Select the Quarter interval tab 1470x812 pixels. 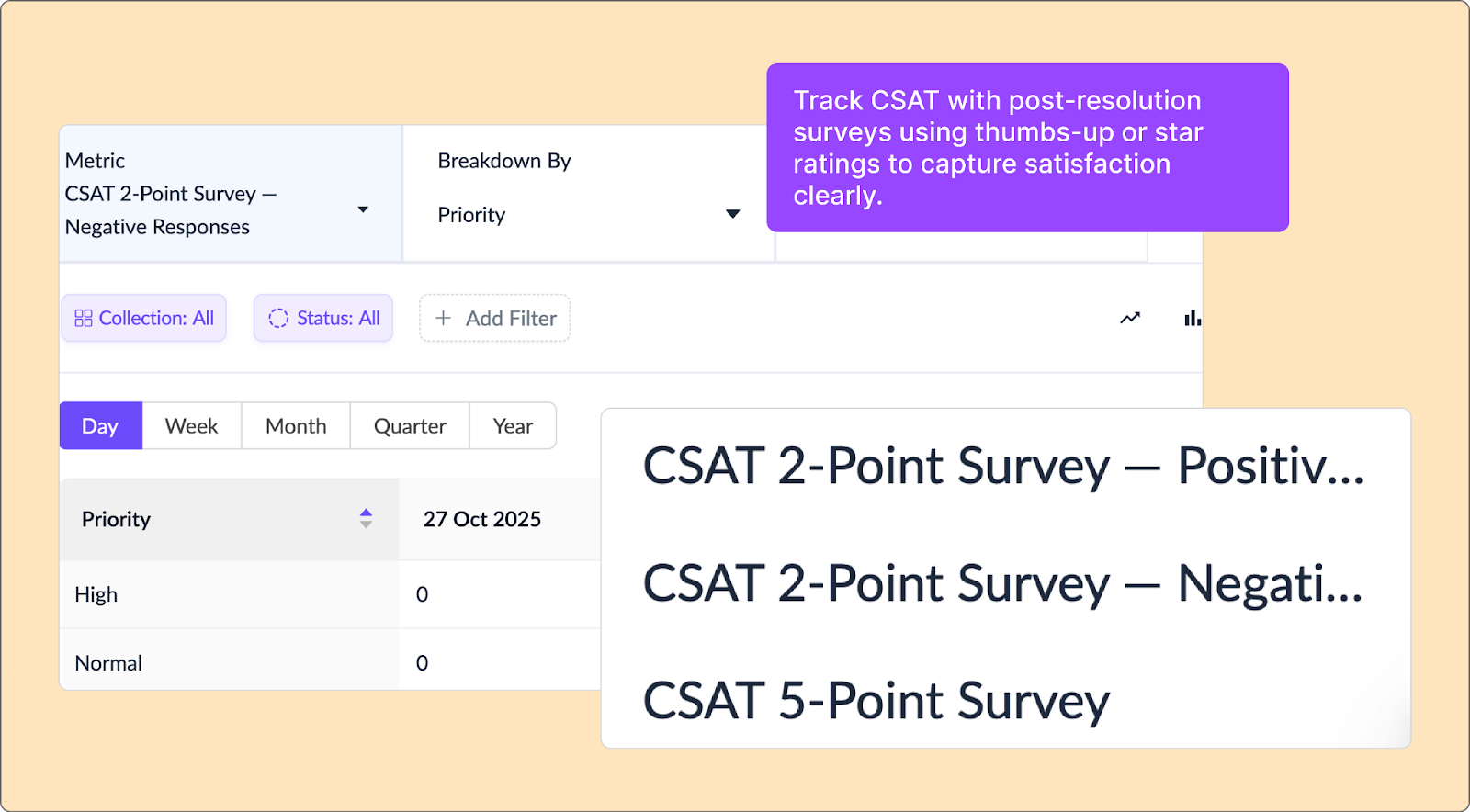pyautogui.click(x=410, y=425)
